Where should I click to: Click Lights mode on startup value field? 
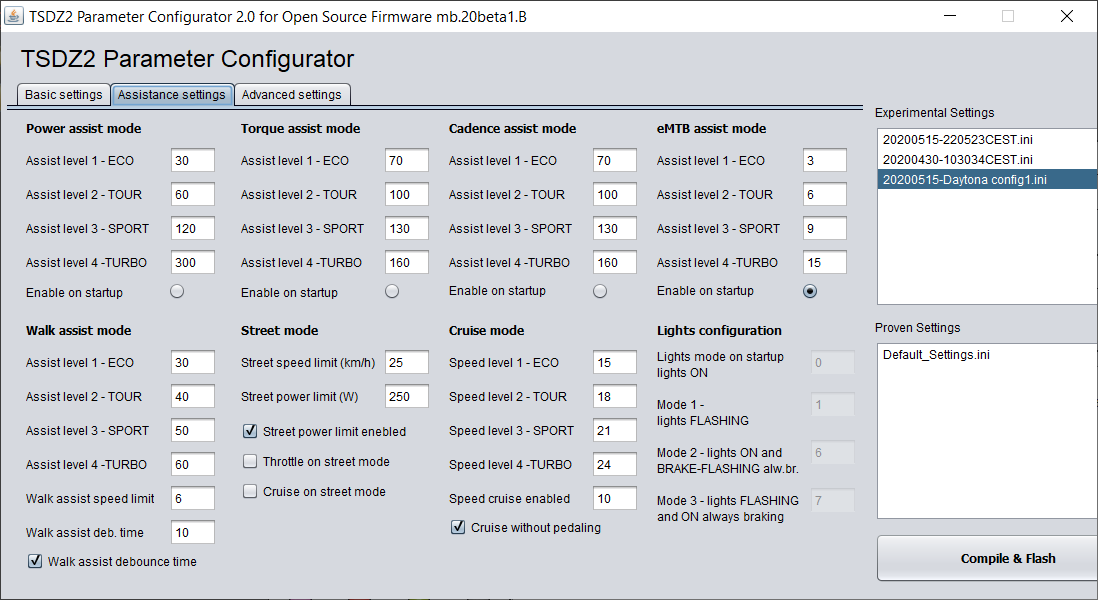[833, 363]
